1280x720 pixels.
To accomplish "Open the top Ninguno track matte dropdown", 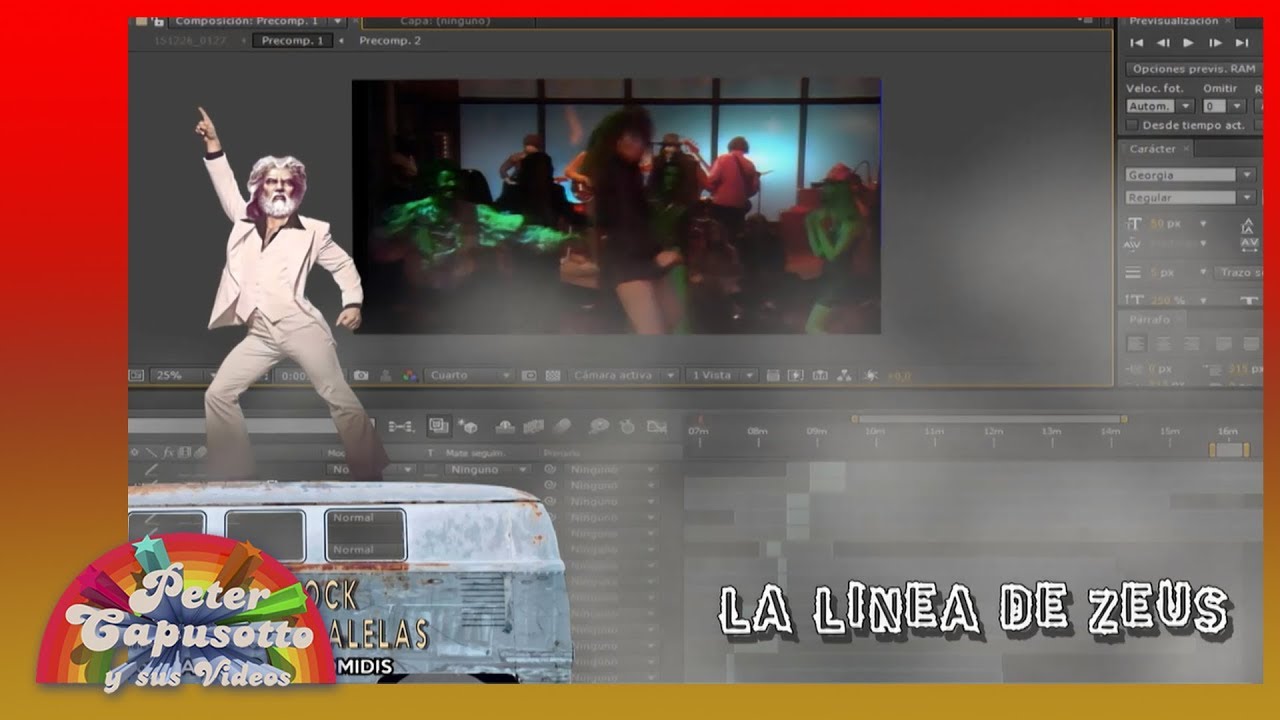I will [488, 470].
